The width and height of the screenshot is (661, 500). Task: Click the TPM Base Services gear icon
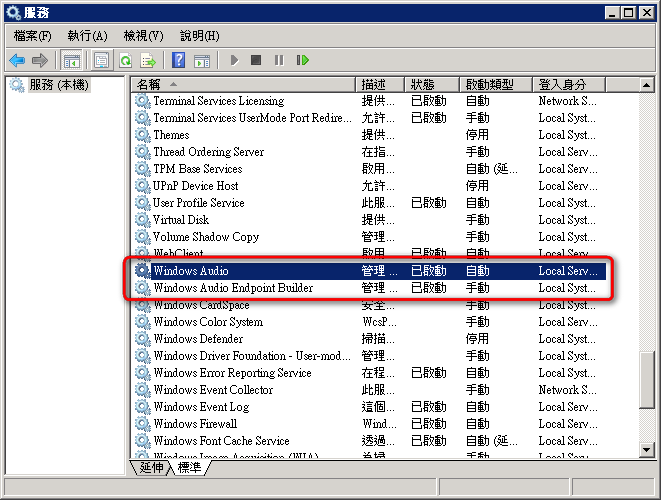(142, 169)
